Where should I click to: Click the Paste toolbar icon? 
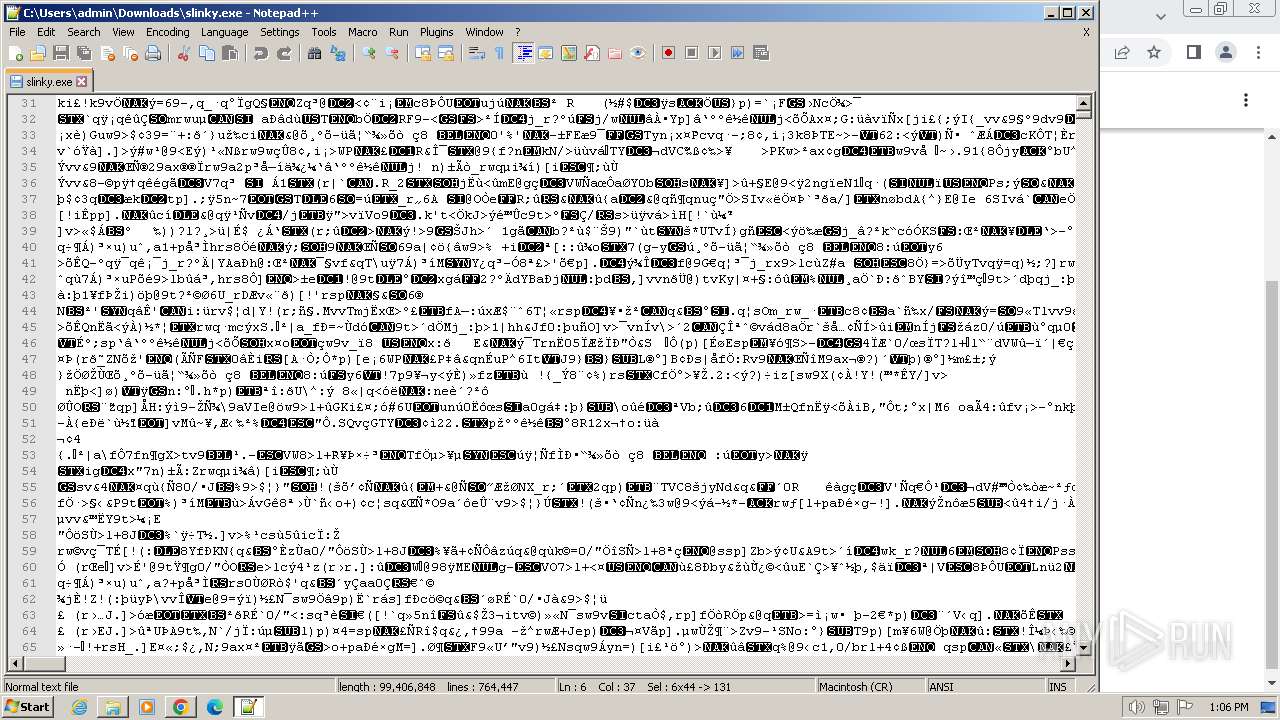(x=228, y=53)
